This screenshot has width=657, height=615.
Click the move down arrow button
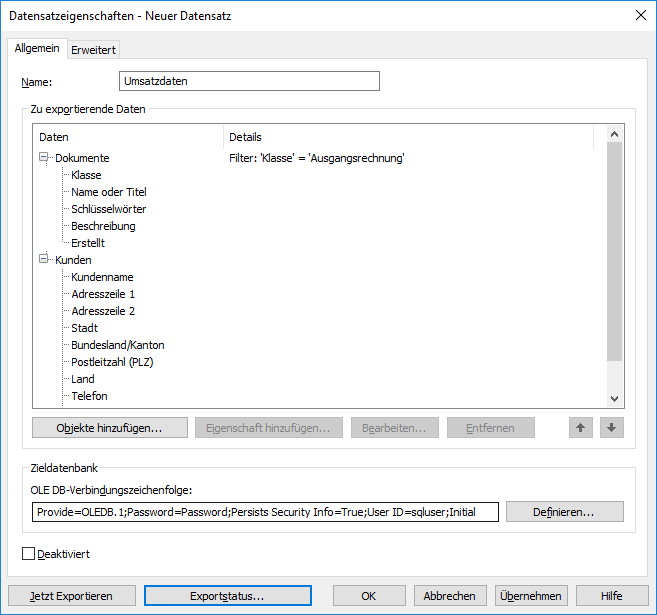click(x=612, y=428)
